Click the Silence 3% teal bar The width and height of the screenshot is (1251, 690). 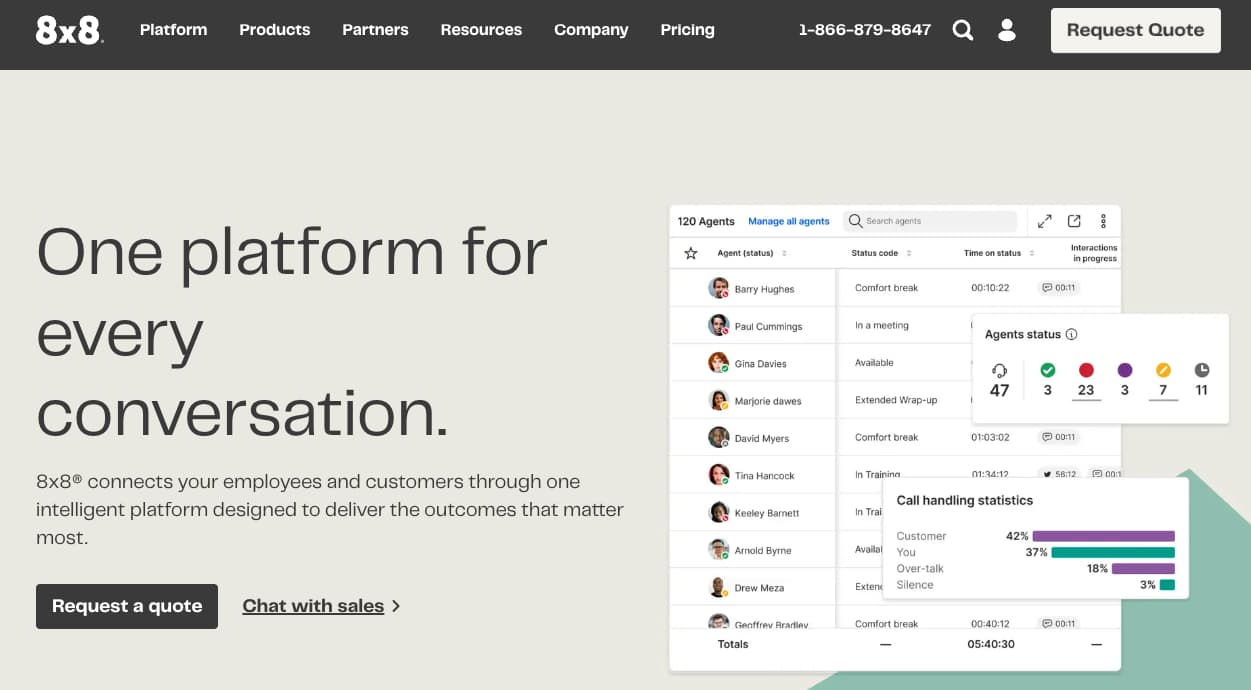tap(1167, 584)
